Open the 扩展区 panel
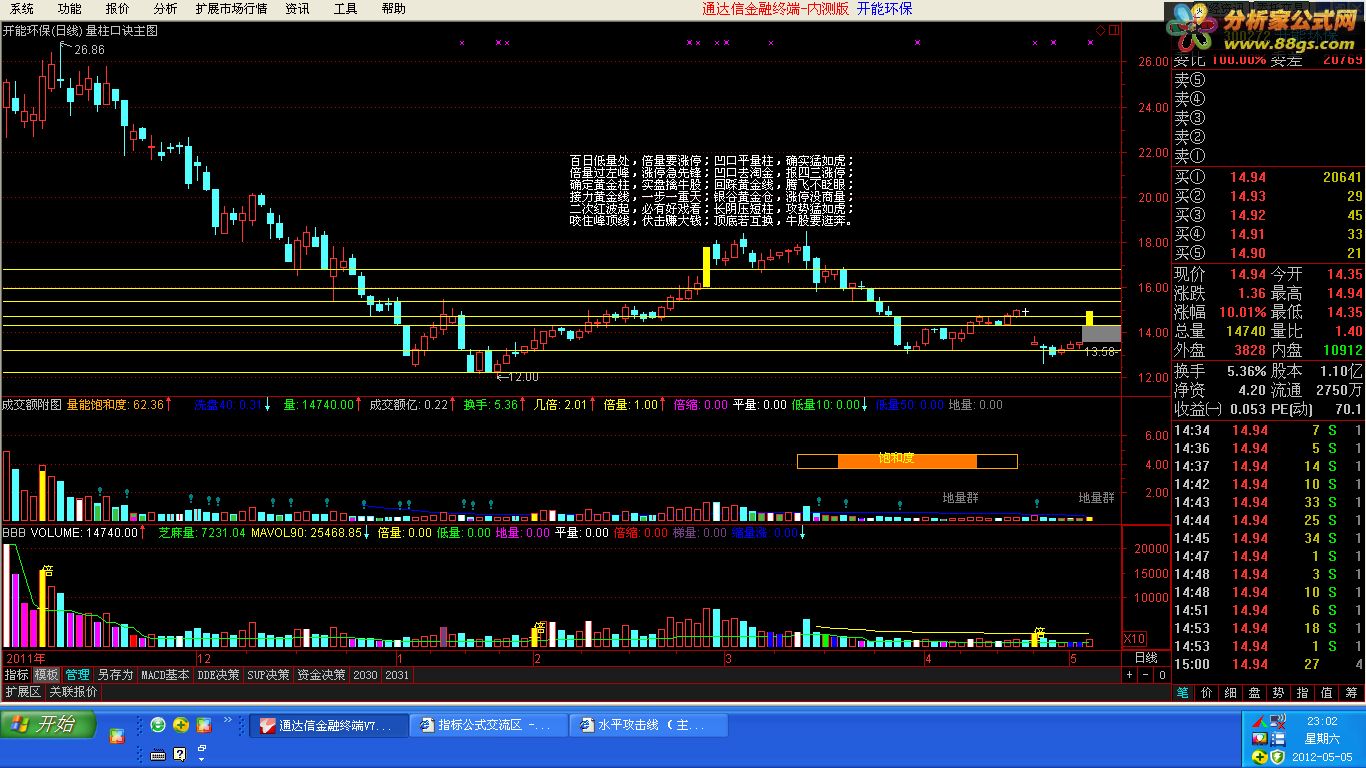The image size is (1366, 768). point(22,691)
